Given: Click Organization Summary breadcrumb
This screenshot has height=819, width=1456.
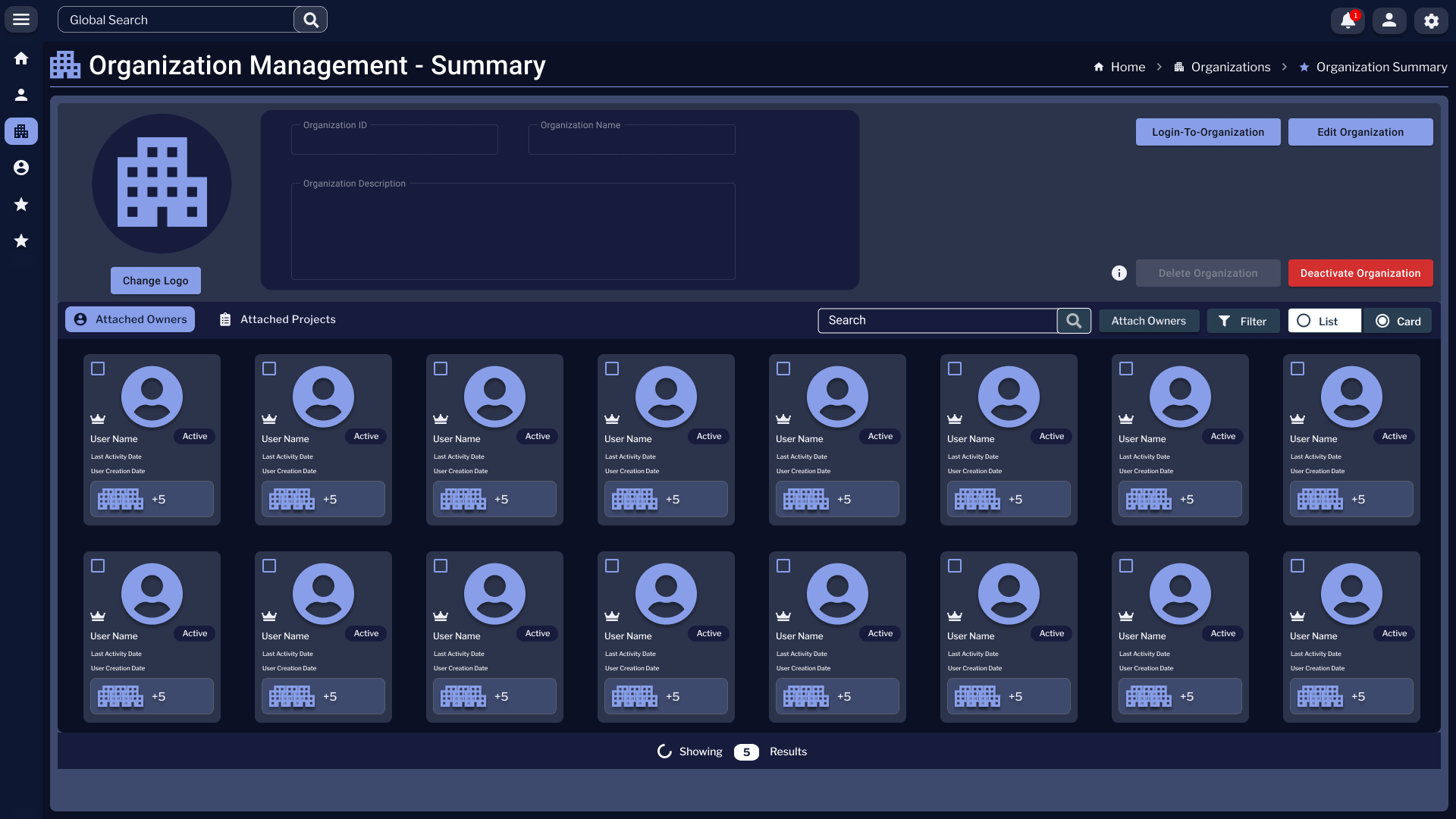Looking at the screenshot, I should coord(1373,67).
